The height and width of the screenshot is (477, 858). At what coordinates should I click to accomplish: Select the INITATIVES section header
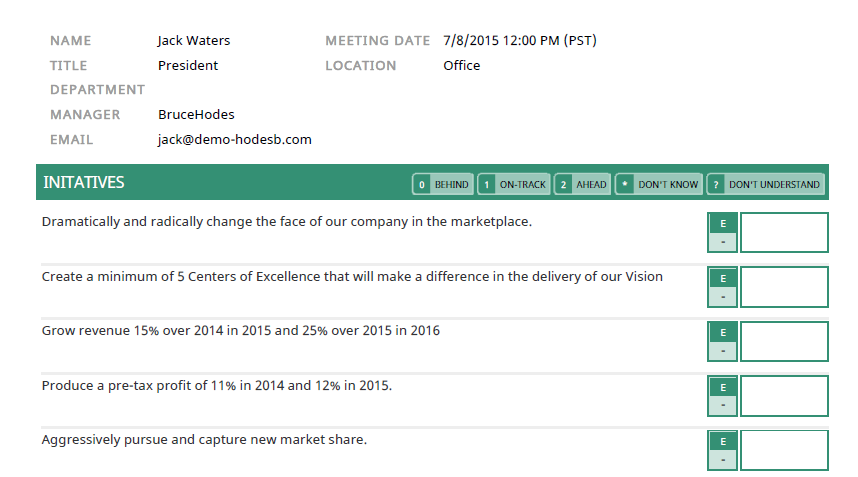point(84,183)
